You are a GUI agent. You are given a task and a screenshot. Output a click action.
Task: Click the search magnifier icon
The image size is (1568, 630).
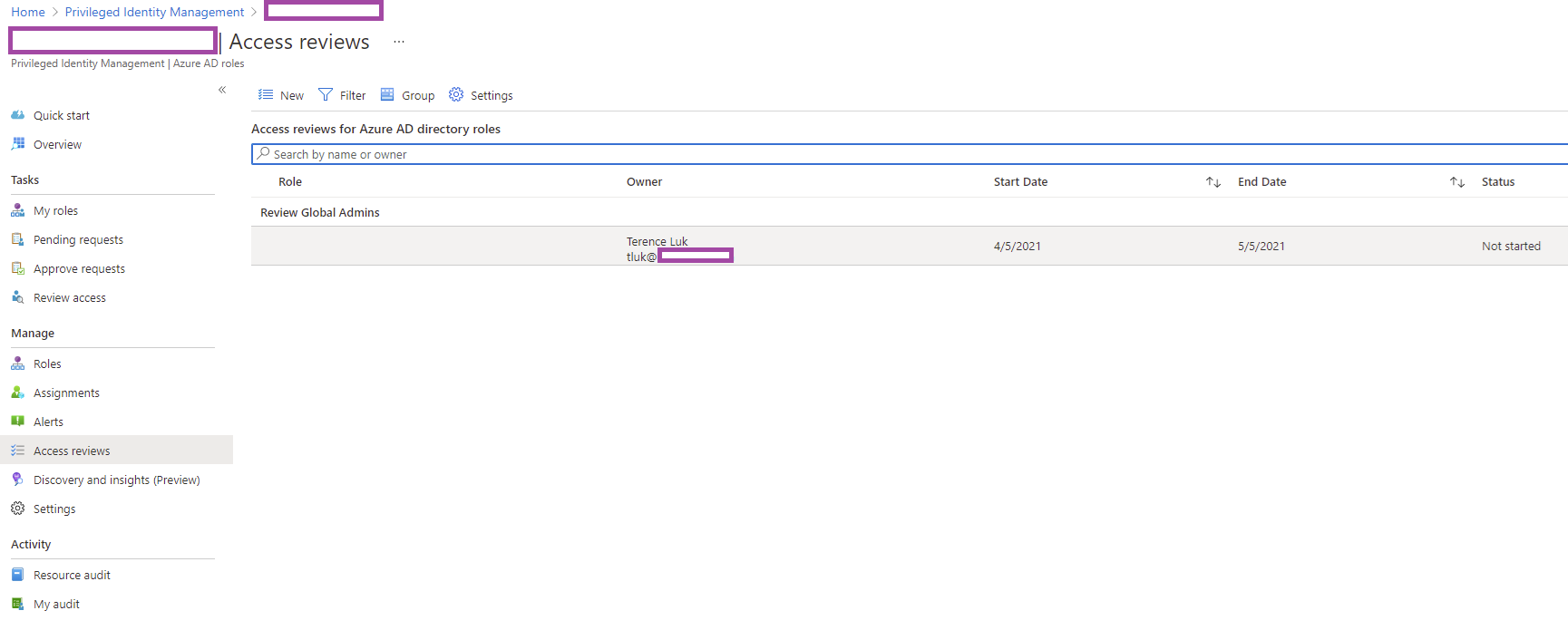pyautogui.click(x=263, y=153)
